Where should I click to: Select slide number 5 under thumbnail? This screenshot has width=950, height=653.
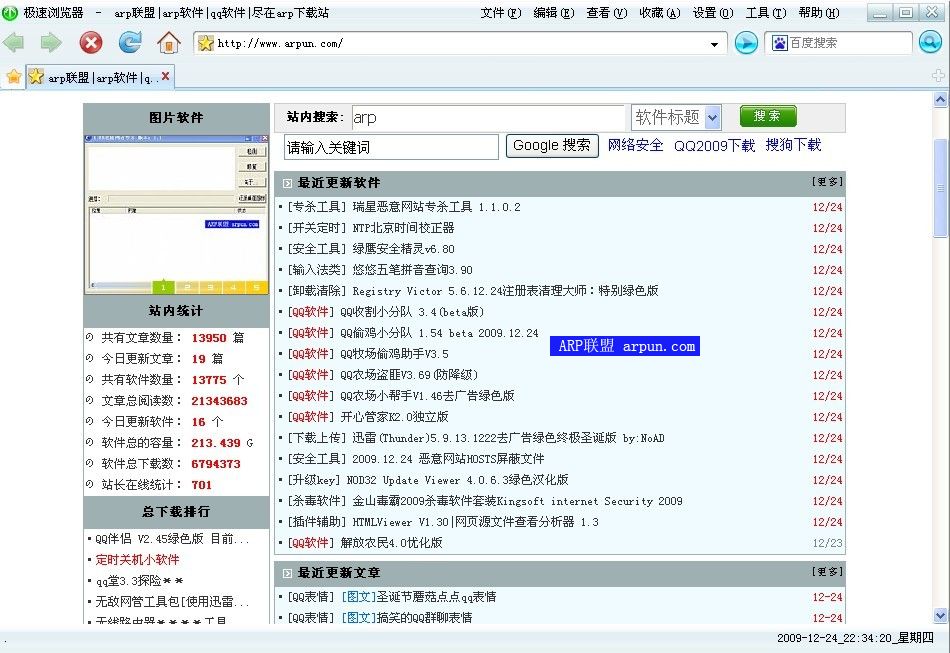click(256, 287)
